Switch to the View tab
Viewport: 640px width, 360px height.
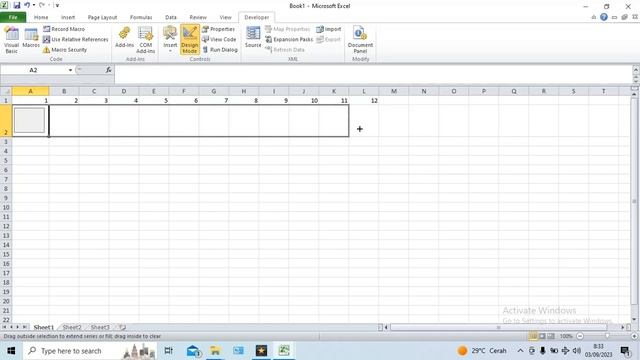(225, 17)
